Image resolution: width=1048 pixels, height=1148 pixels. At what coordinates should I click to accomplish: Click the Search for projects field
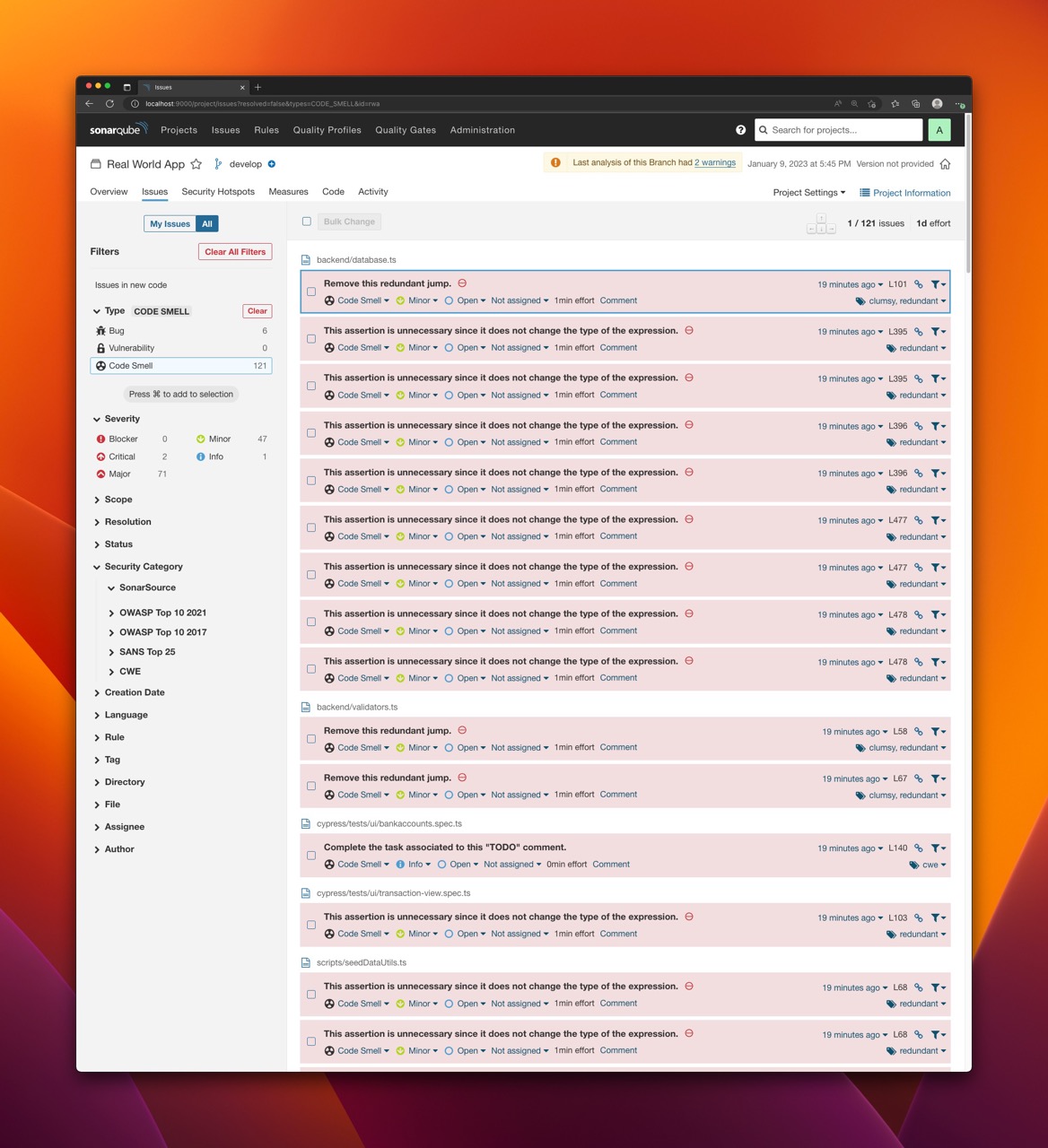(x=837, y=130)
